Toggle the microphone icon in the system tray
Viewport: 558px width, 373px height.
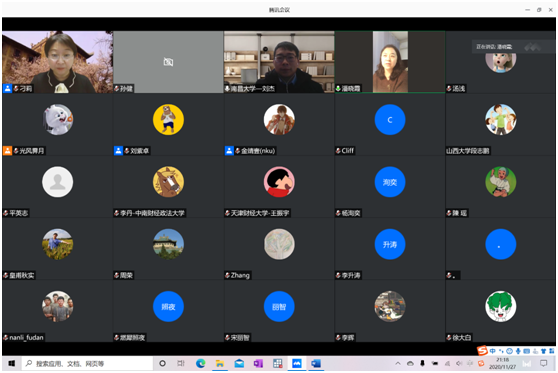(422, 363)
